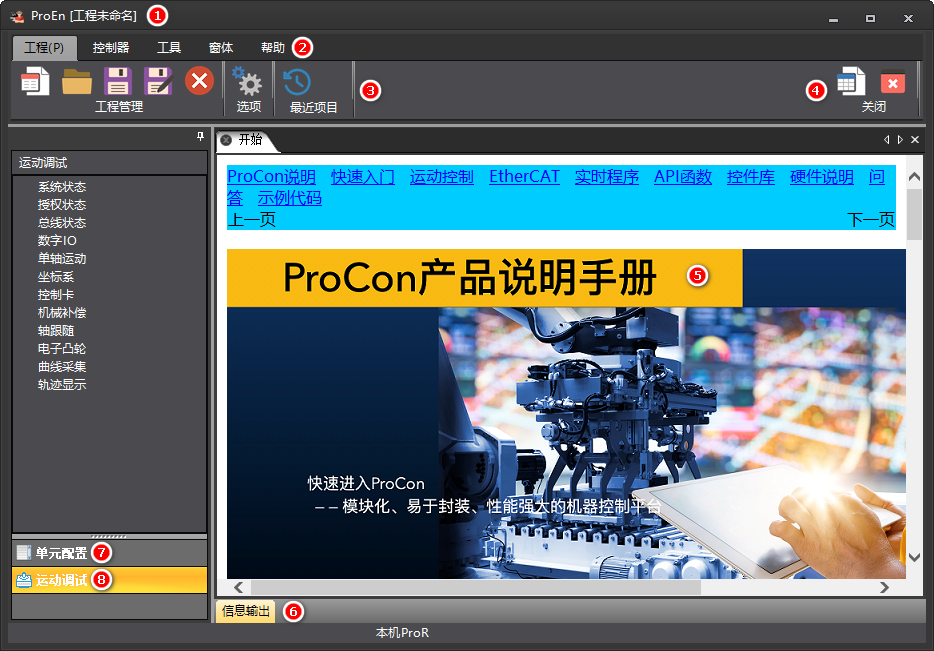The image size is (934, 651).
Task: Open the 帮助 menu tab
Action: 273,48
